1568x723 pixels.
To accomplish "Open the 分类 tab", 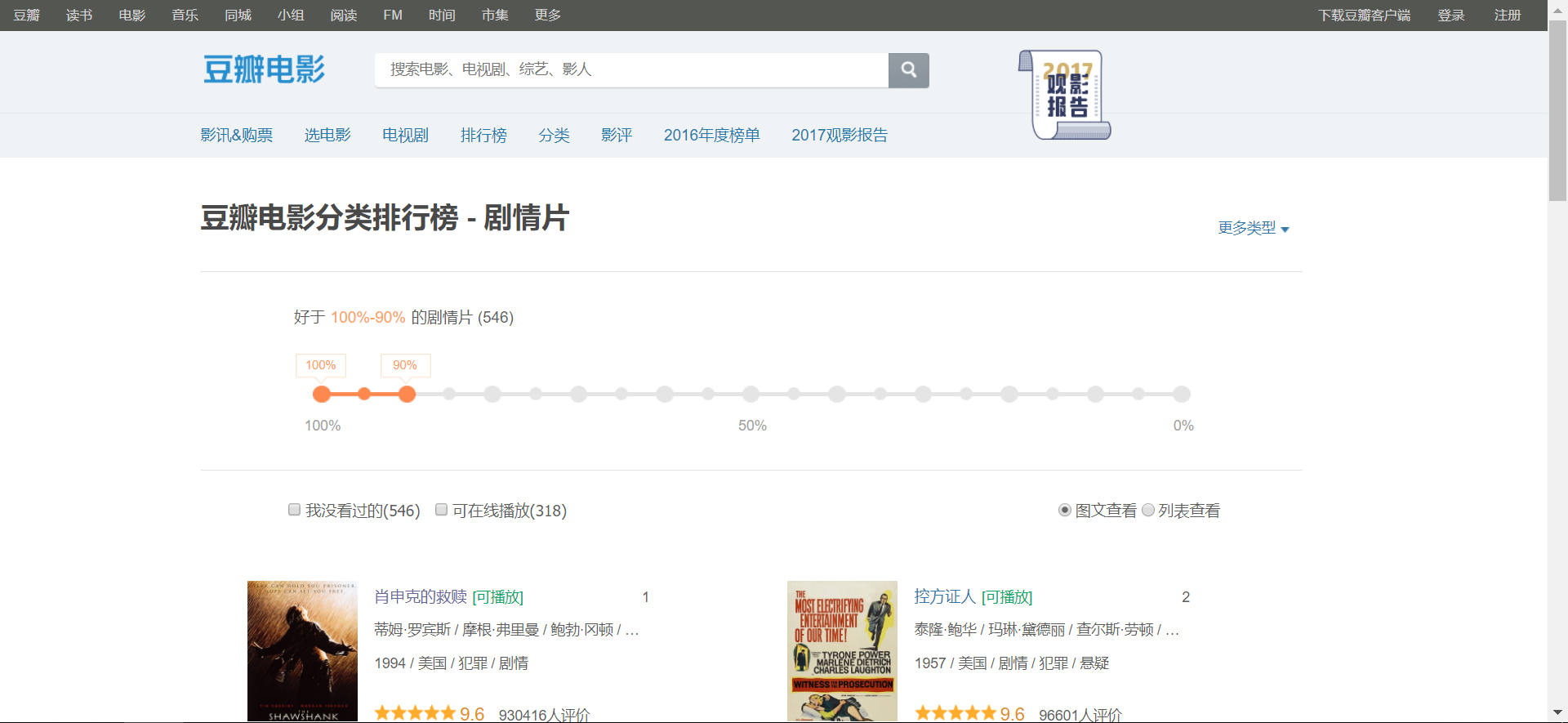I will [x=554, y=135].
